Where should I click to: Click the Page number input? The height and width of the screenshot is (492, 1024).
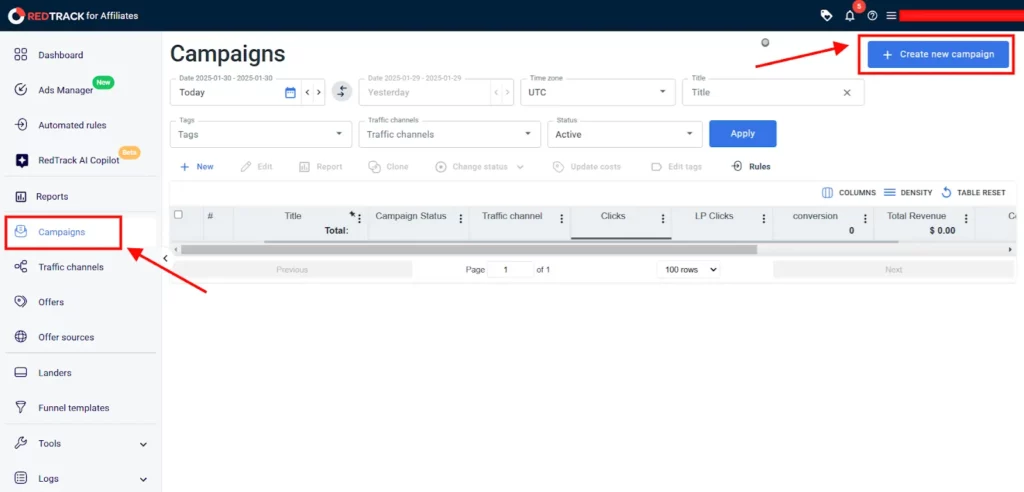tap(510, 269)
